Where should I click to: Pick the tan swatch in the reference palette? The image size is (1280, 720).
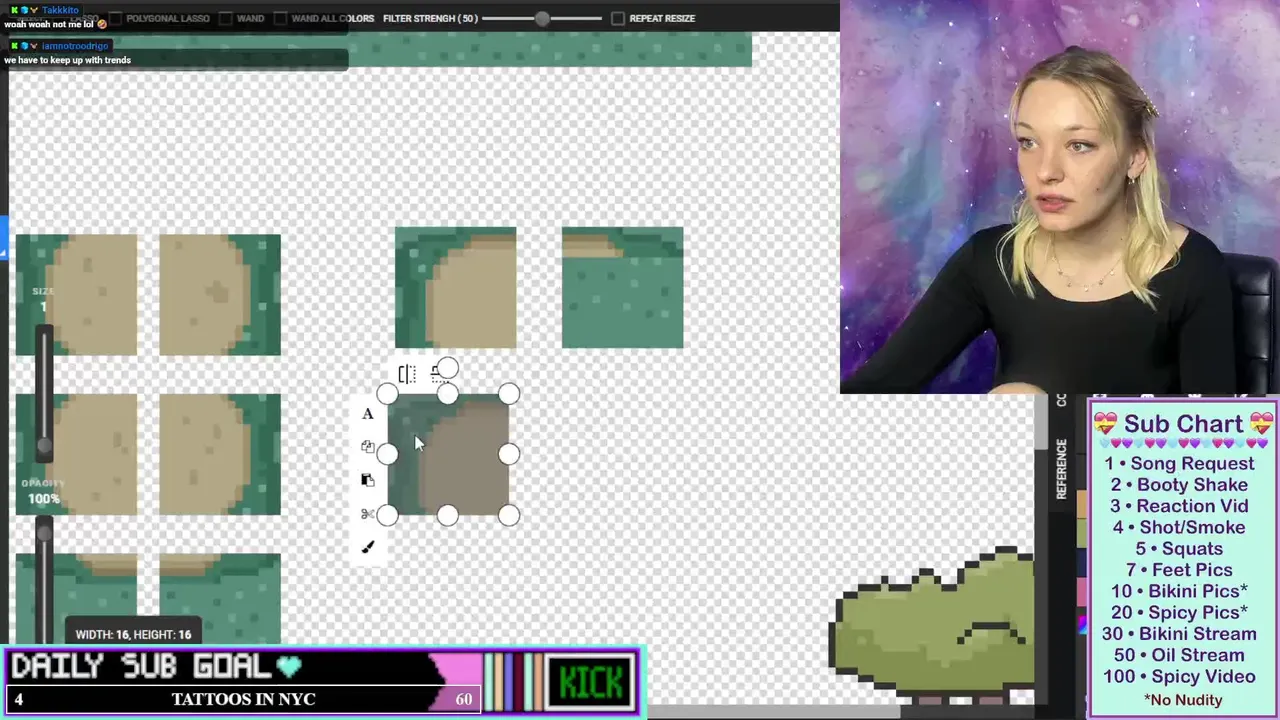[x=1082, y=505]
